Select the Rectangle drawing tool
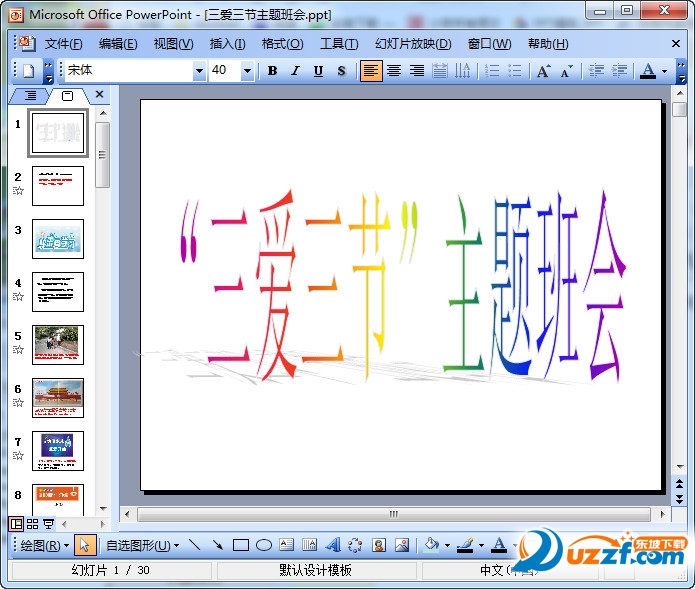The image size is (695, 589). pyautogui.click(x=241, y=545)
